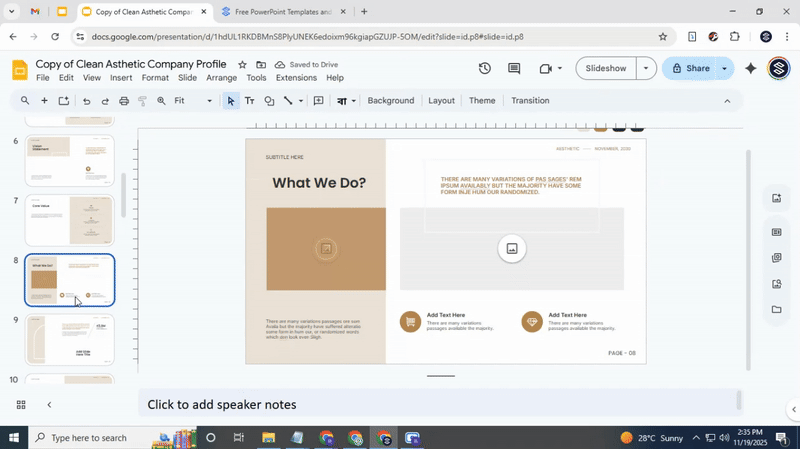The image size is (800, 449).
Task: Collapse the filmstrip panel arrow
Action: click(x=49, y=405)
